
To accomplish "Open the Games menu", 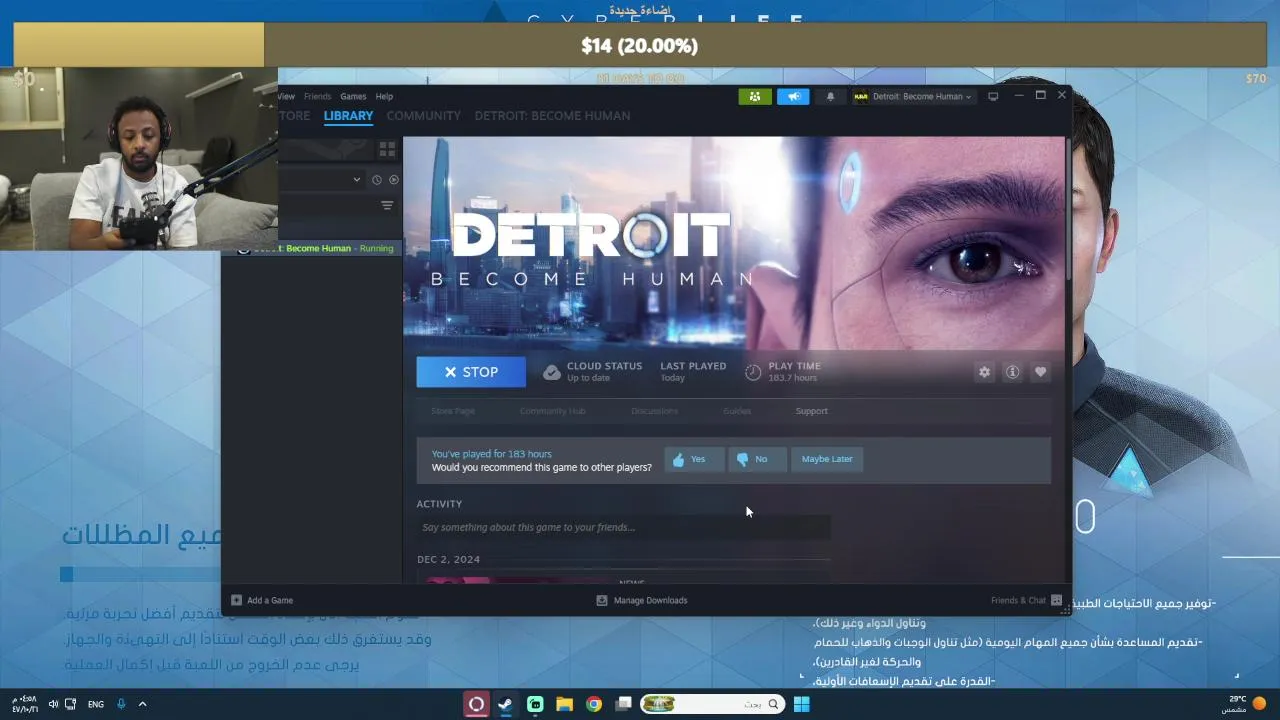I will (353, 96).
